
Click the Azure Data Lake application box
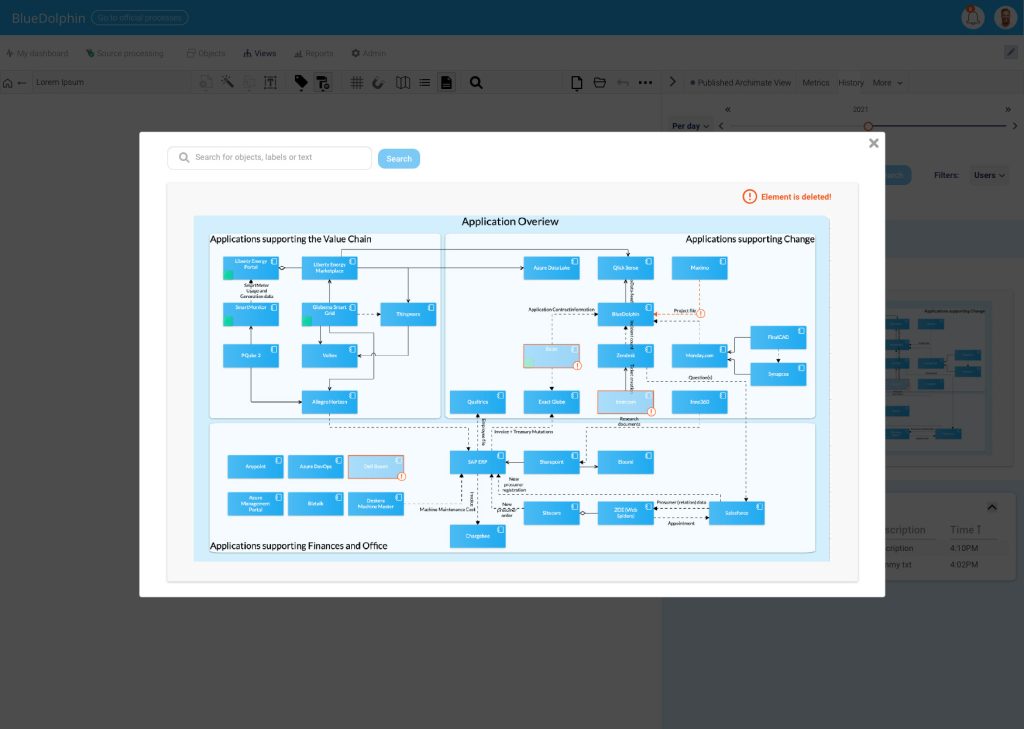tap(551, 268)
